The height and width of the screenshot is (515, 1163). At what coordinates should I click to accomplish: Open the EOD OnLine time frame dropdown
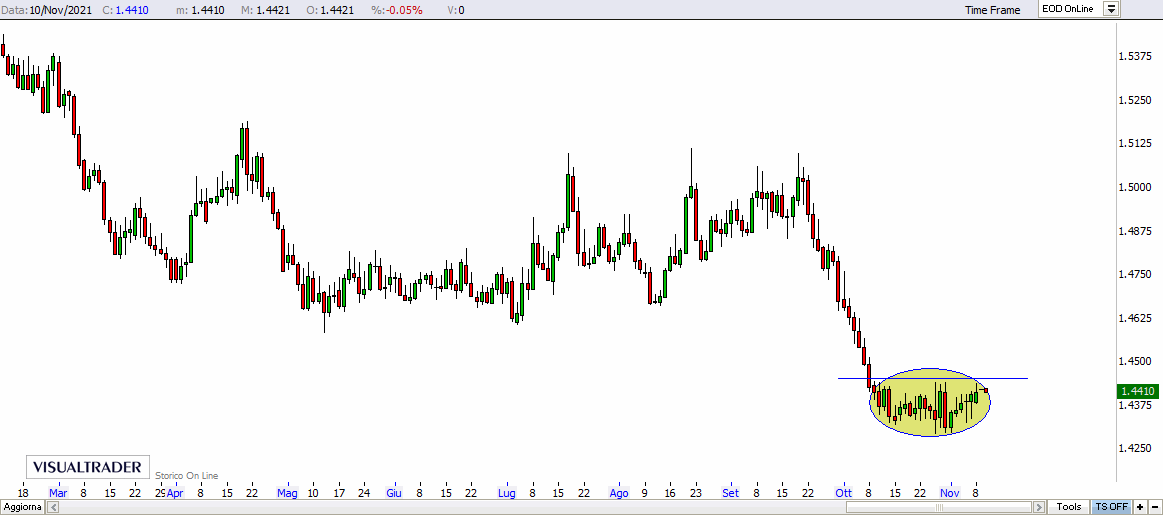coord(1111,10)
